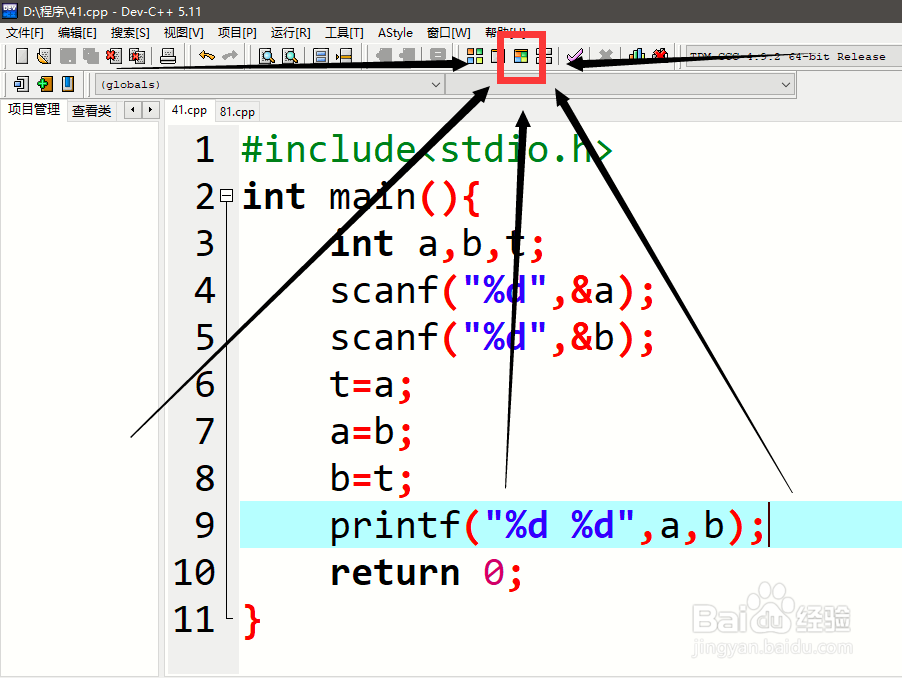
Task: Click the scanf("%d",&a); line
Action: tap(492, 290)
